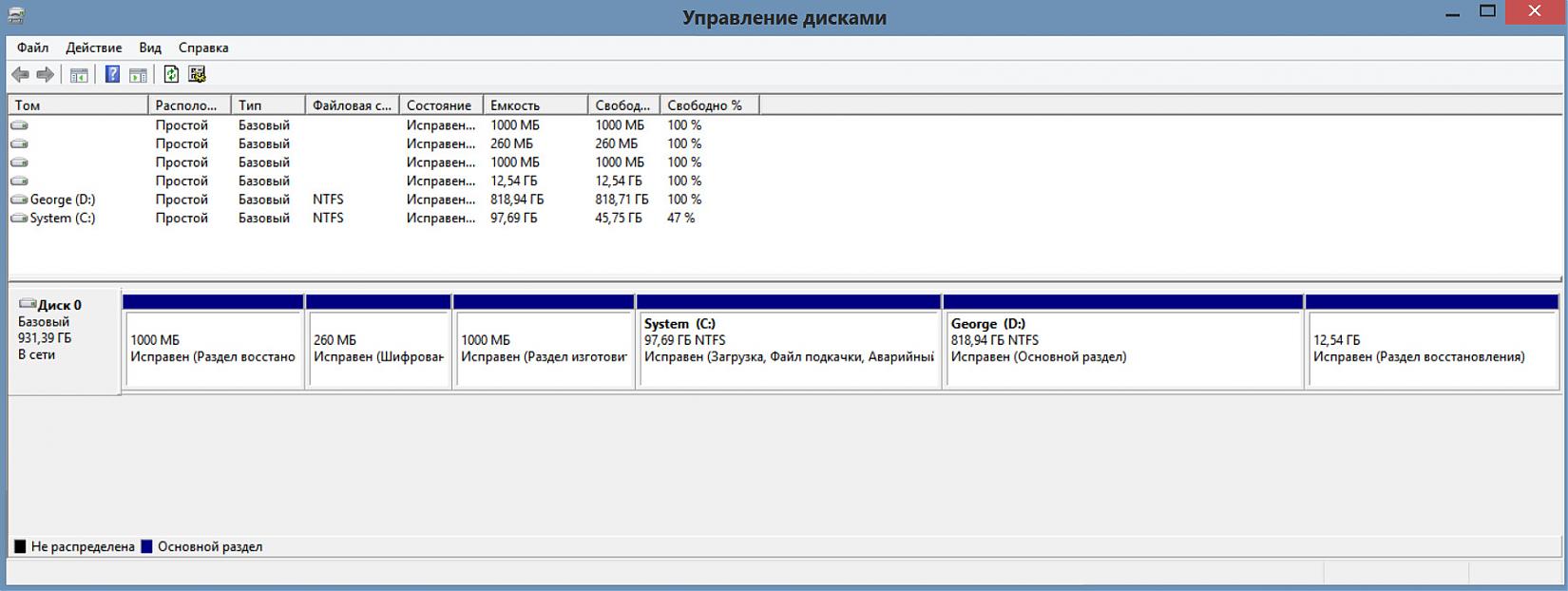Select the George (D:) partition block on Диск 0
Image resolution: width=1568 pixels, height=591 pixels.
[1122, 341]
